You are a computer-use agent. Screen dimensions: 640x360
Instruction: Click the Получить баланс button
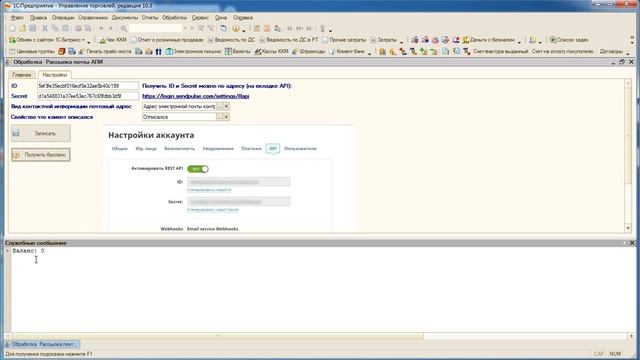point(41,155)
